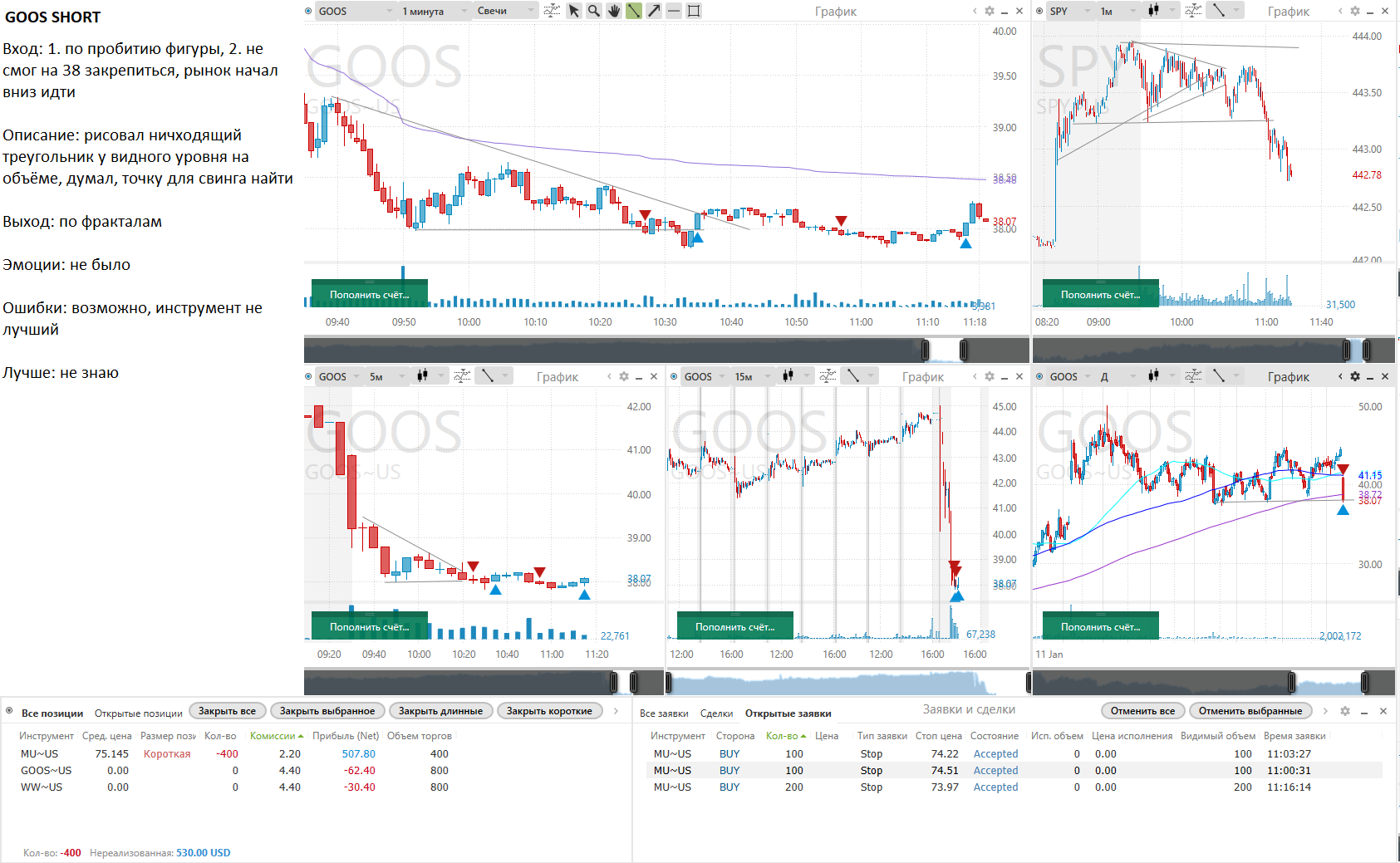Toggle link radio button on SPY chart

click(x=1039, y=11)
